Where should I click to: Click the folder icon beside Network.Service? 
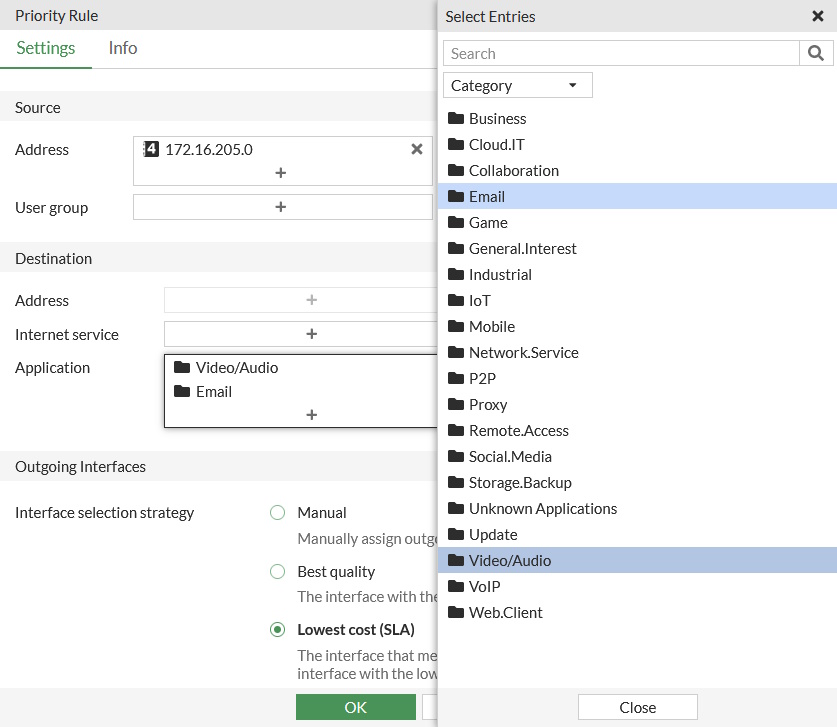coord(455,352)
